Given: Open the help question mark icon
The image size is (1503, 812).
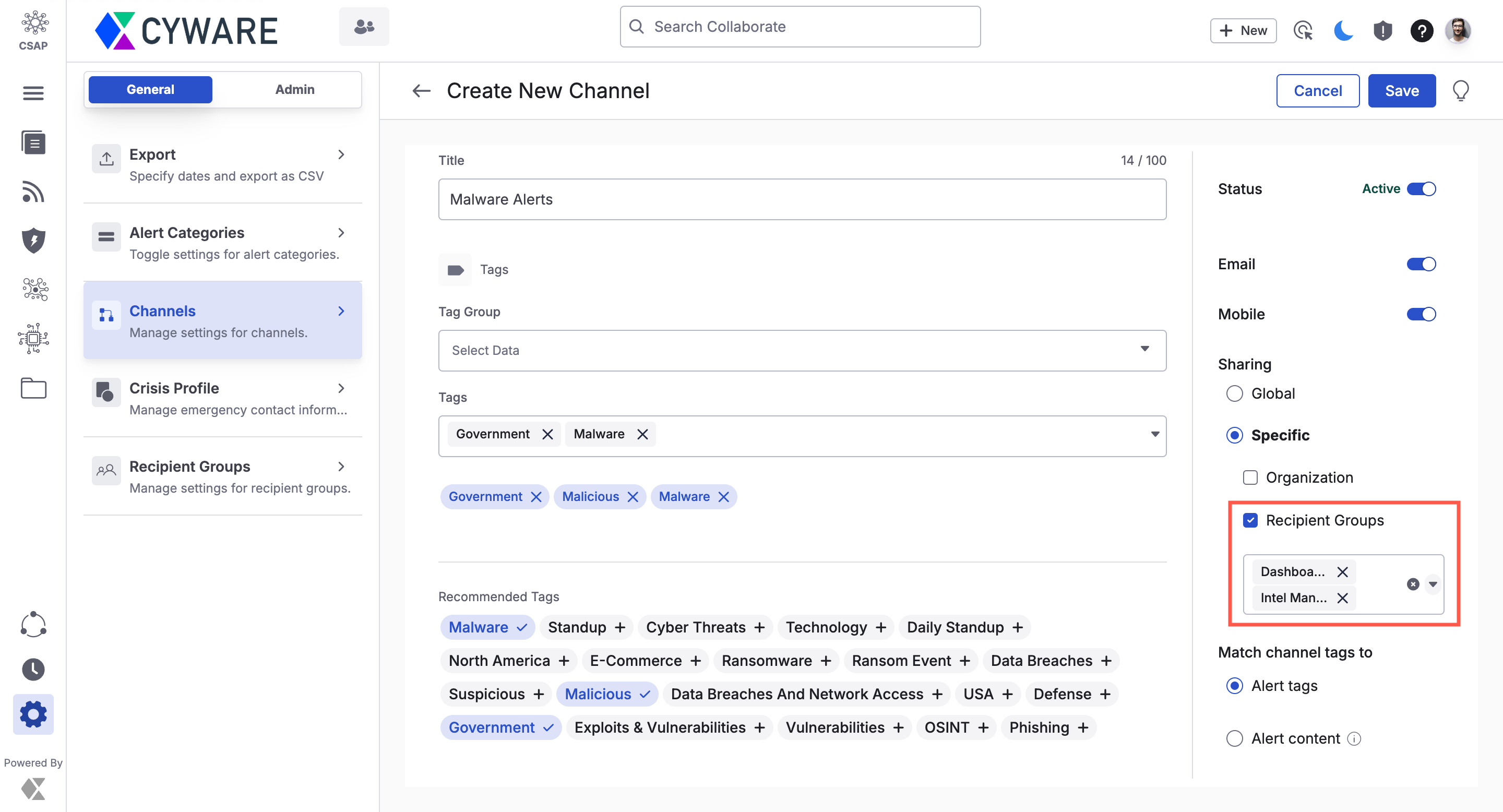Looking at the screenshot, I should 1421,30.
